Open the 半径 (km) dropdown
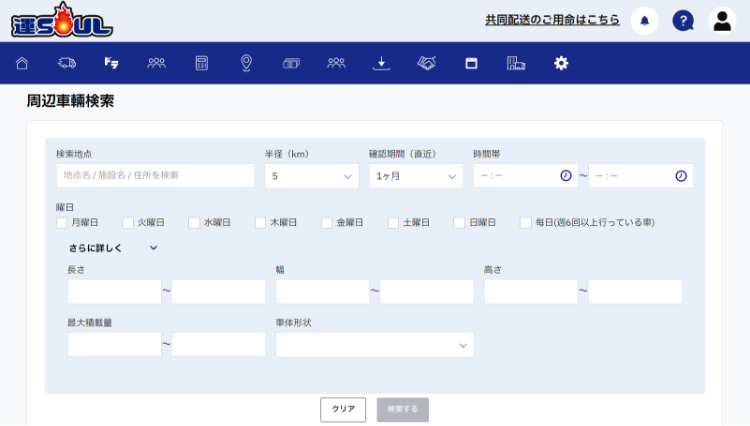Viewport: 750px width, 426px height. 311,176
